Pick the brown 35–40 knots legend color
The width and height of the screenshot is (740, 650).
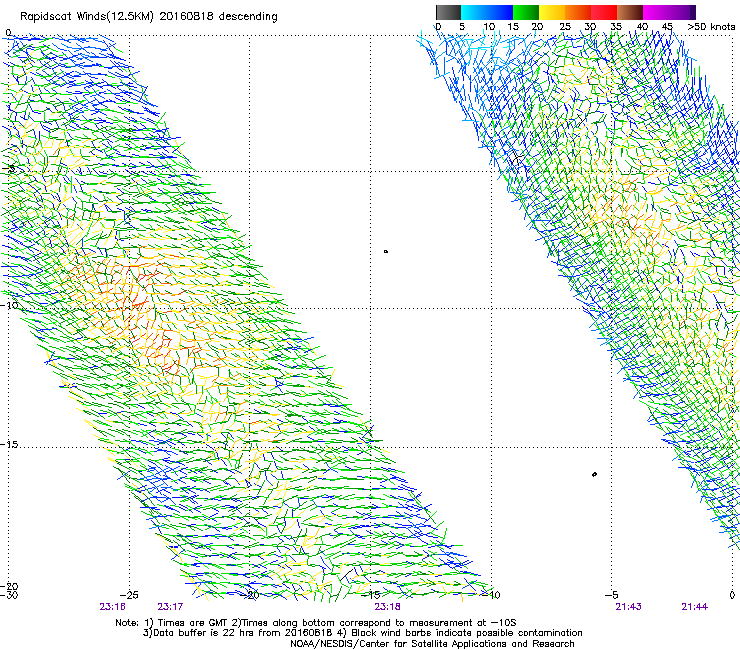630,12
